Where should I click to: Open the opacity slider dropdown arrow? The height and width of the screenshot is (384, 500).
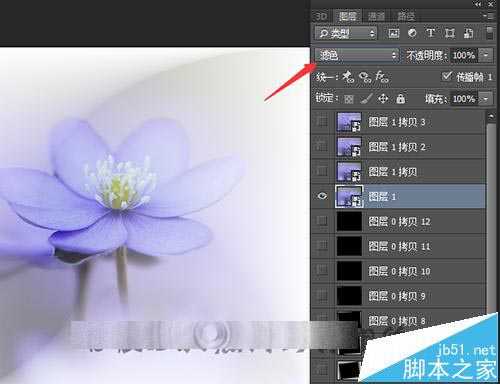(x=486, y=55)
